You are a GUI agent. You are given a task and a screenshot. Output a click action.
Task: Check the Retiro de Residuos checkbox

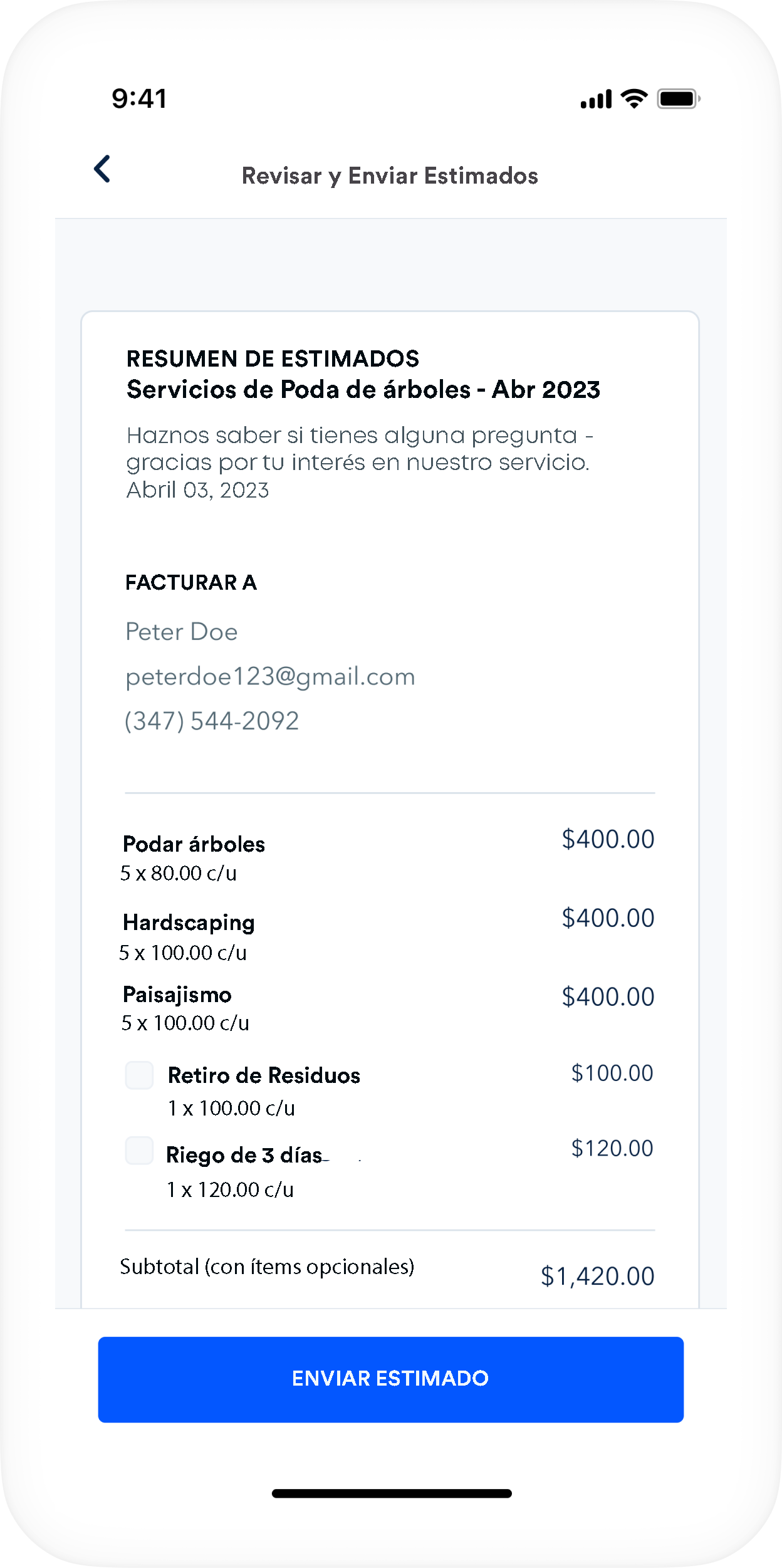pos(139,1075)
